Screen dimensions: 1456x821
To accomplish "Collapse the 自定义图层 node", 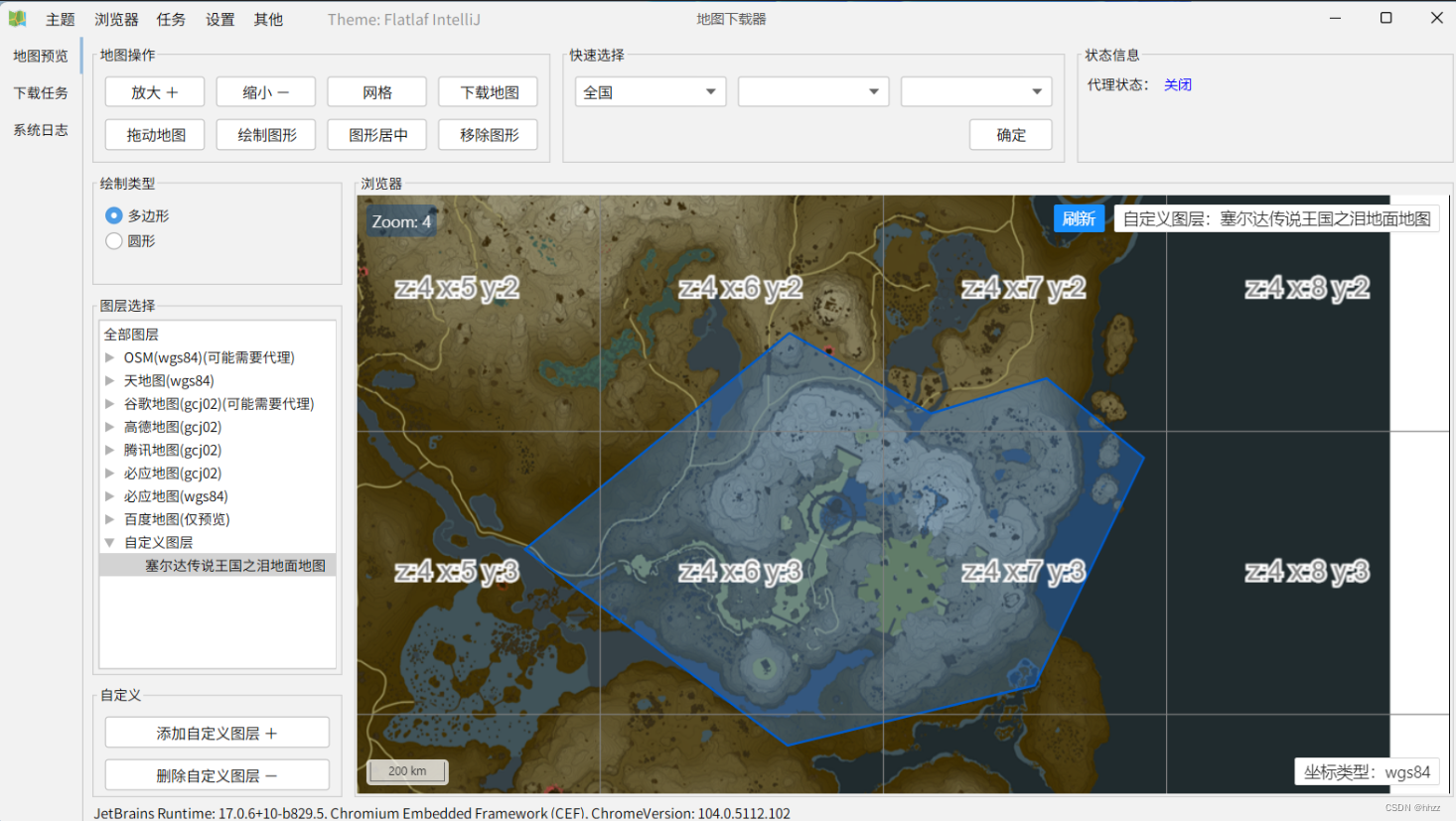I will coord(109,542).
